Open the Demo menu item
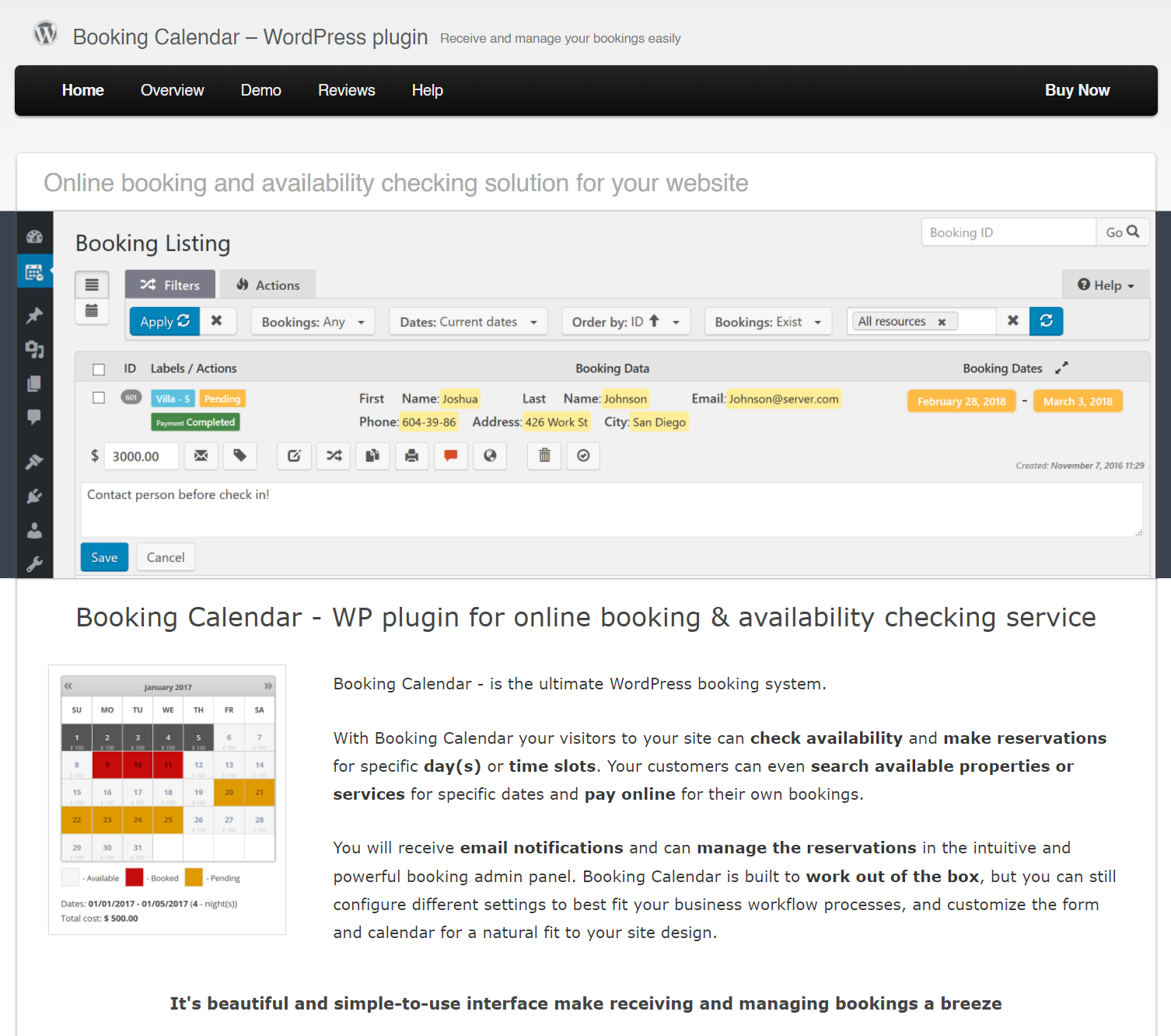The width and height of the screenshot is (1171, 1036). click(260, 90)
